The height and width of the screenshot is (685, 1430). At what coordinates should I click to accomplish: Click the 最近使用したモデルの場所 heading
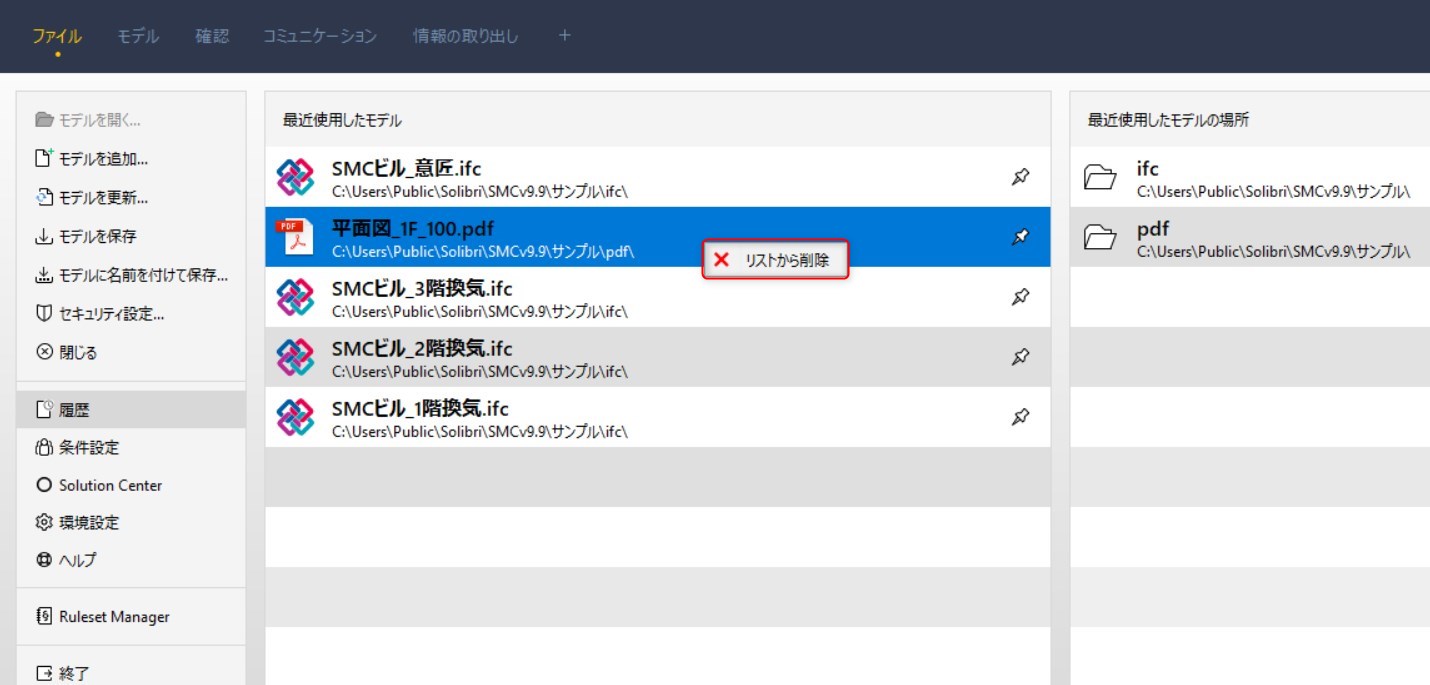[x=1168, y=120]
